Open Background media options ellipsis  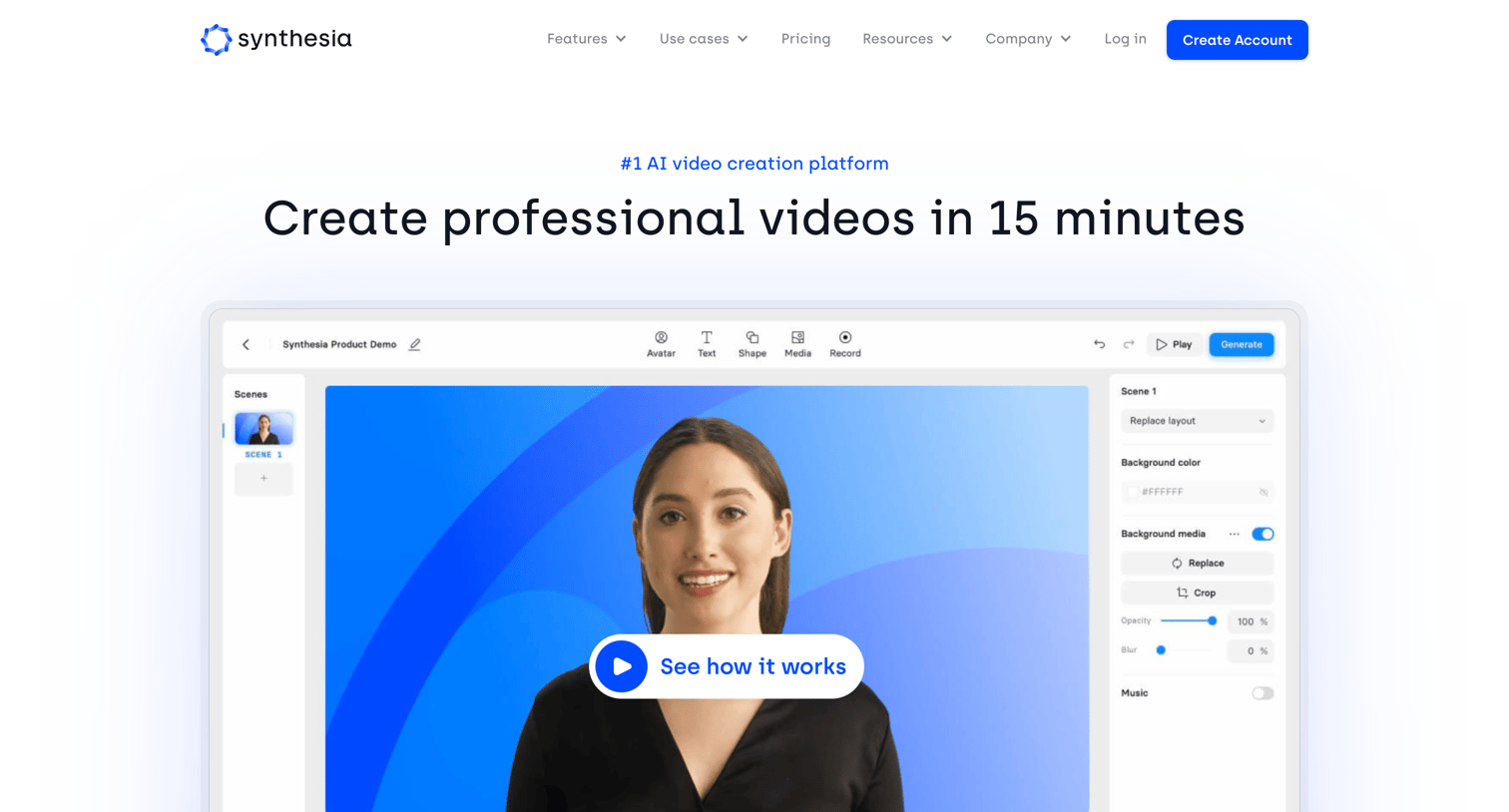[1235, 534]
